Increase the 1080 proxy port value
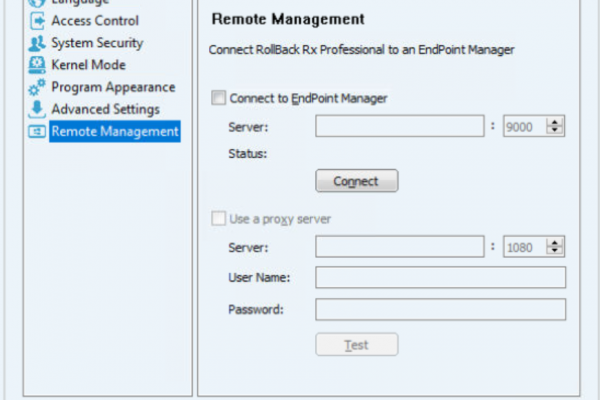The width and height of the screenshot is (600, 400). 555,242
